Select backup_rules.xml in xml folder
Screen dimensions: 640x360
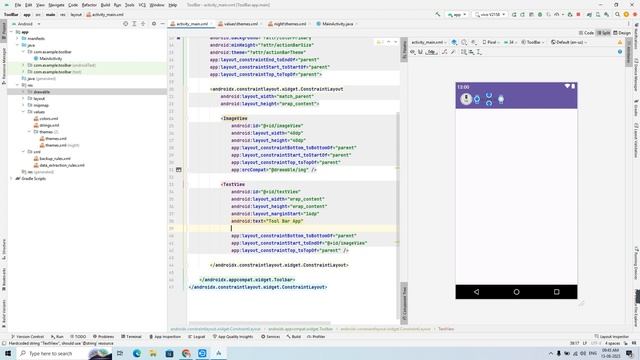[55, 158]
